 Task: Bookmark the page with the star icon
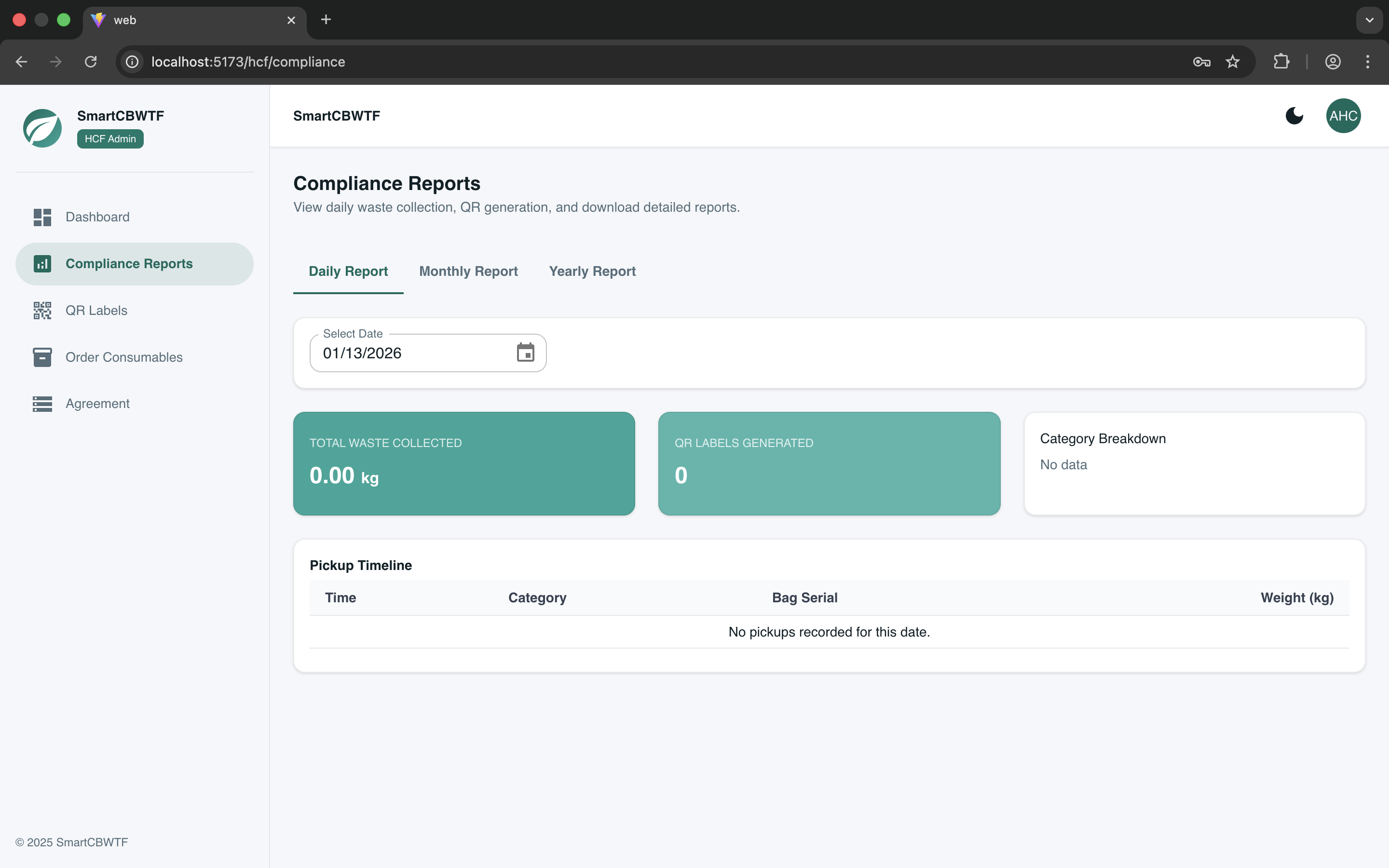point(1232,61)
